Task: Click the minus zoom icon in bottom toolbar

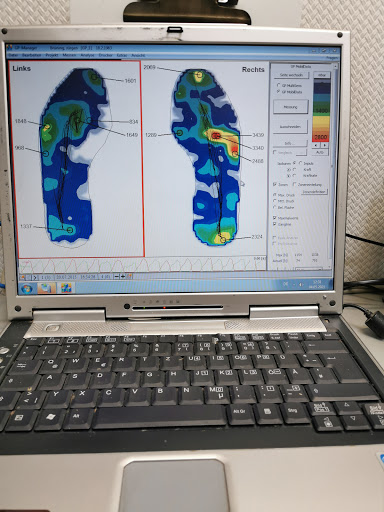Action: point(117,276)
